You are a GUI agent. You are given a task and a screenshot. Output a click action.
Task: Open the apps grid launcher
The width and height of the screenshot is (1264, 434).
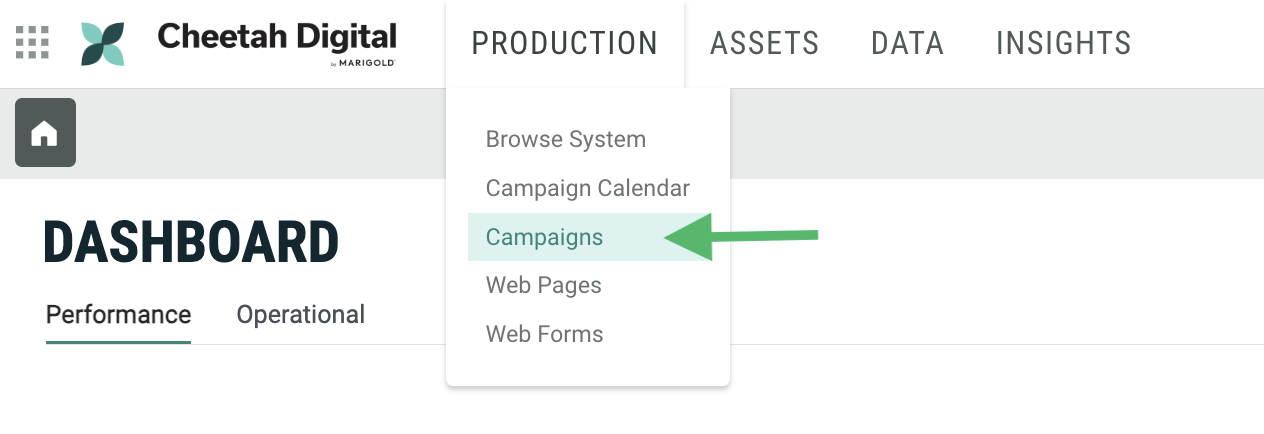tap(33, 43)
